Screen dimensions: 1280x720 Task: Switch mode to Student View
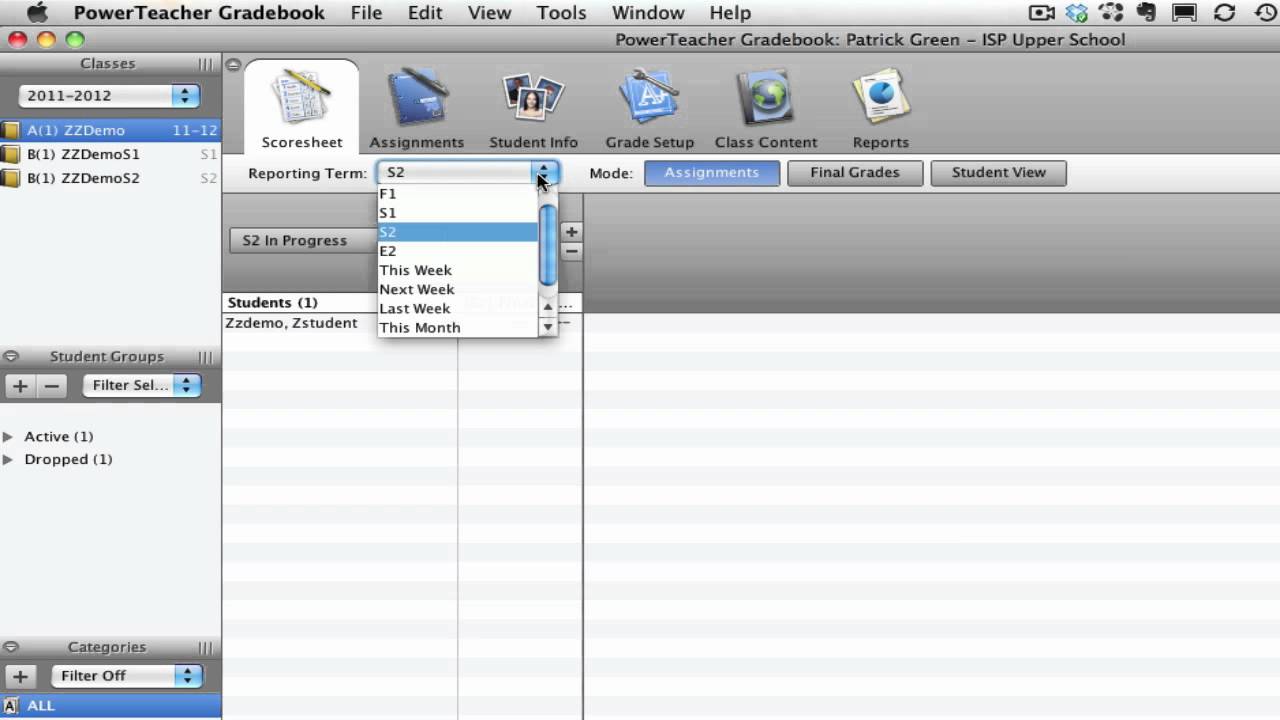[998, 172]
